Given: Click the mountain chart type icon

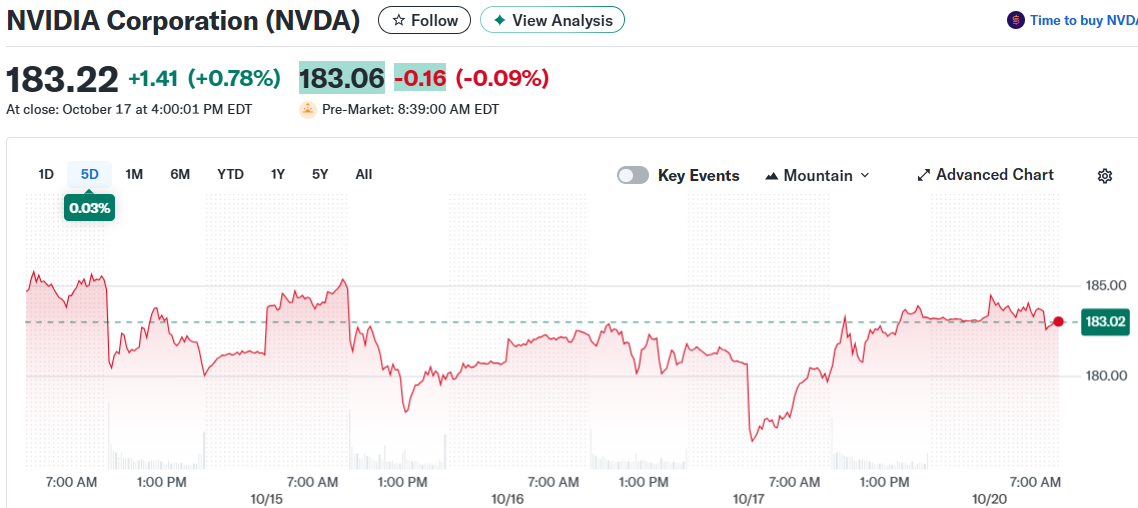Looking at the screenshot, I should click(771, 176).
